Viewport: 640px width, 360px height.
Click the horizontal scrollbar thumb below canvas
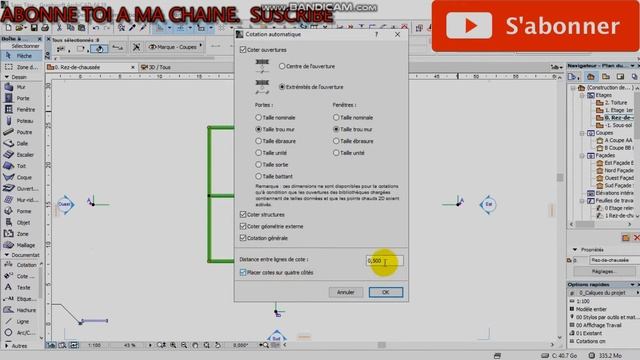tap(382, 345)
